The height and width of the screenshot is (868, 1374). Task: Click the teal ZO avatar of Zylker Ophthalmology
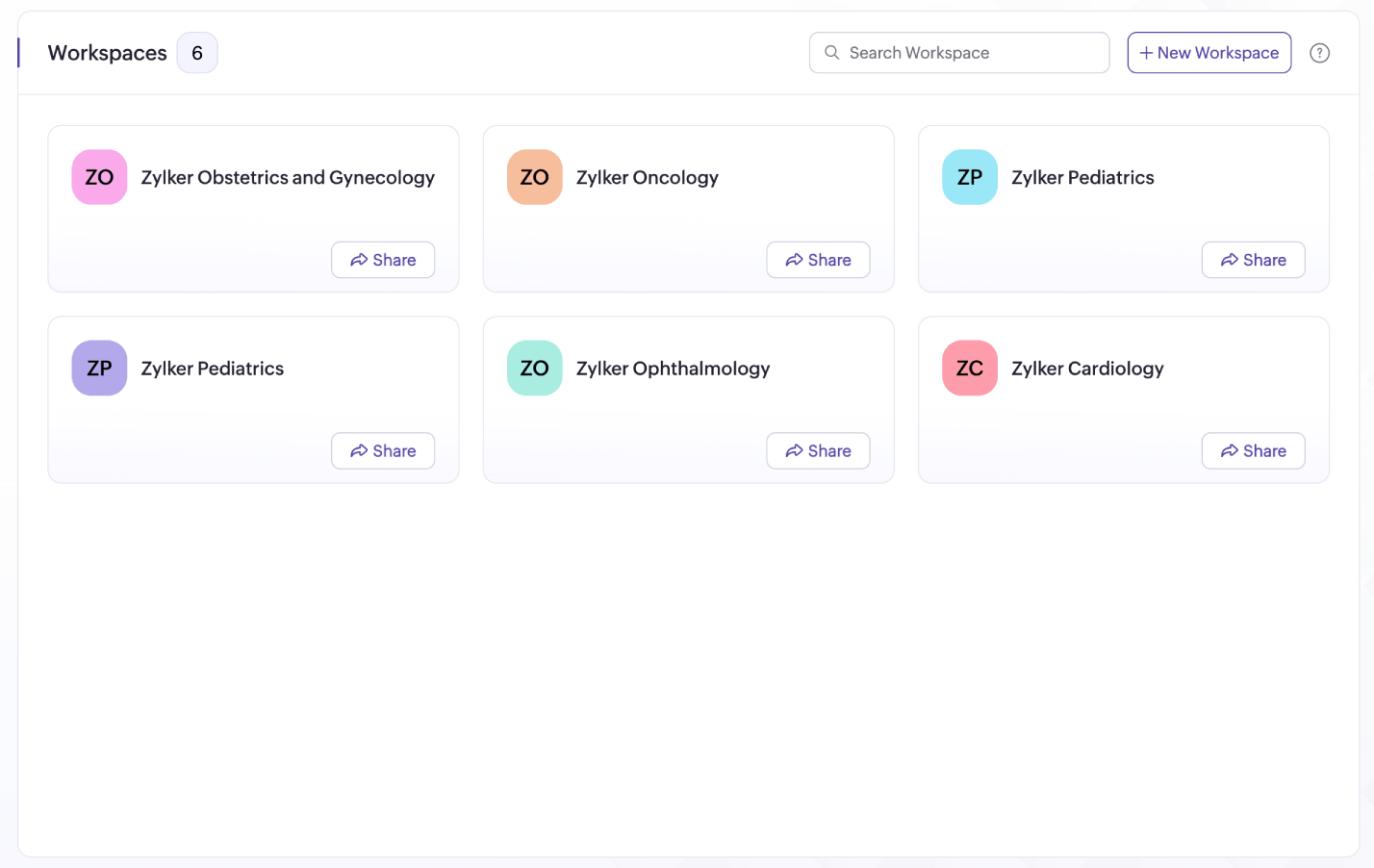pos(535,368)
